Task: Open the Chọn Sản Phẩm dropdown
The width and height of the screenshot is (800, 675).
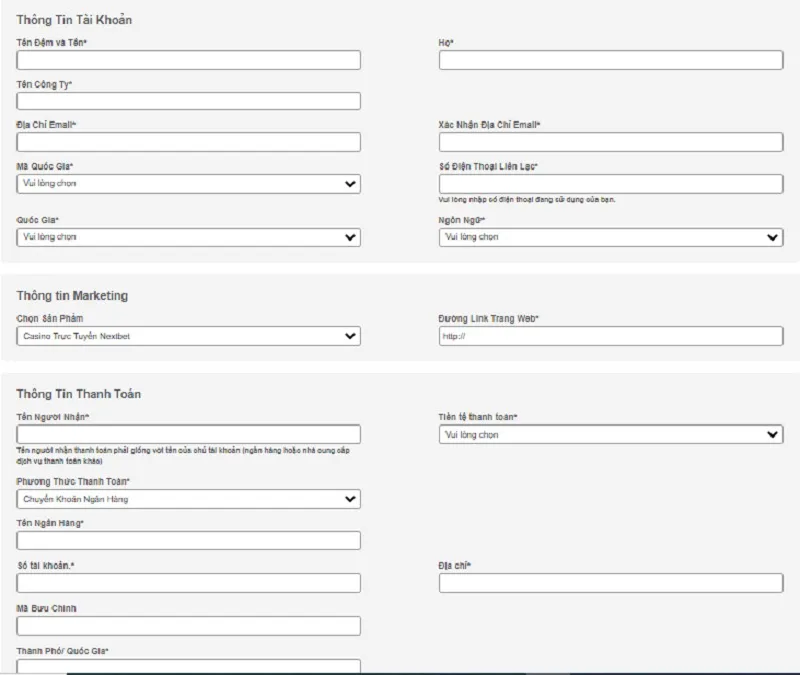Action: click(x=188, y=336)
